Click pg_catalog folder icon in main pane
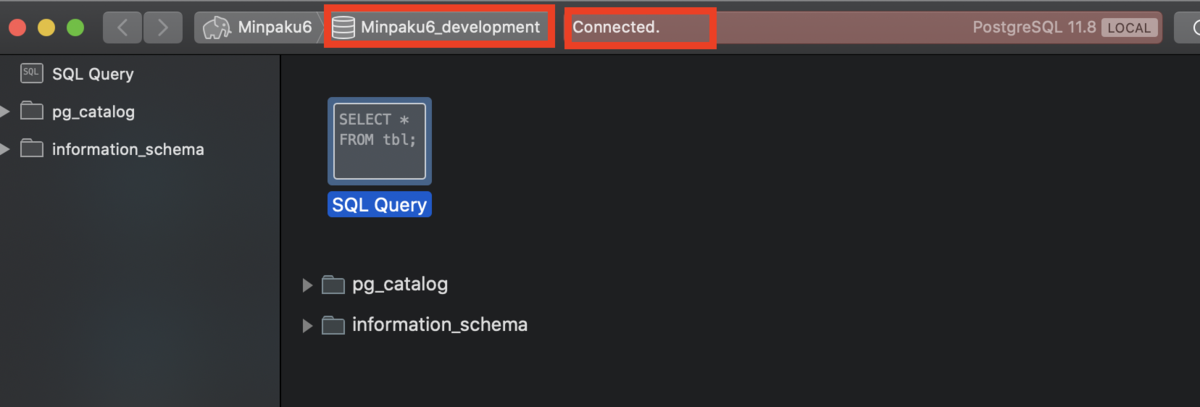This screenshot has height=407, width=1200. [333, 285]
